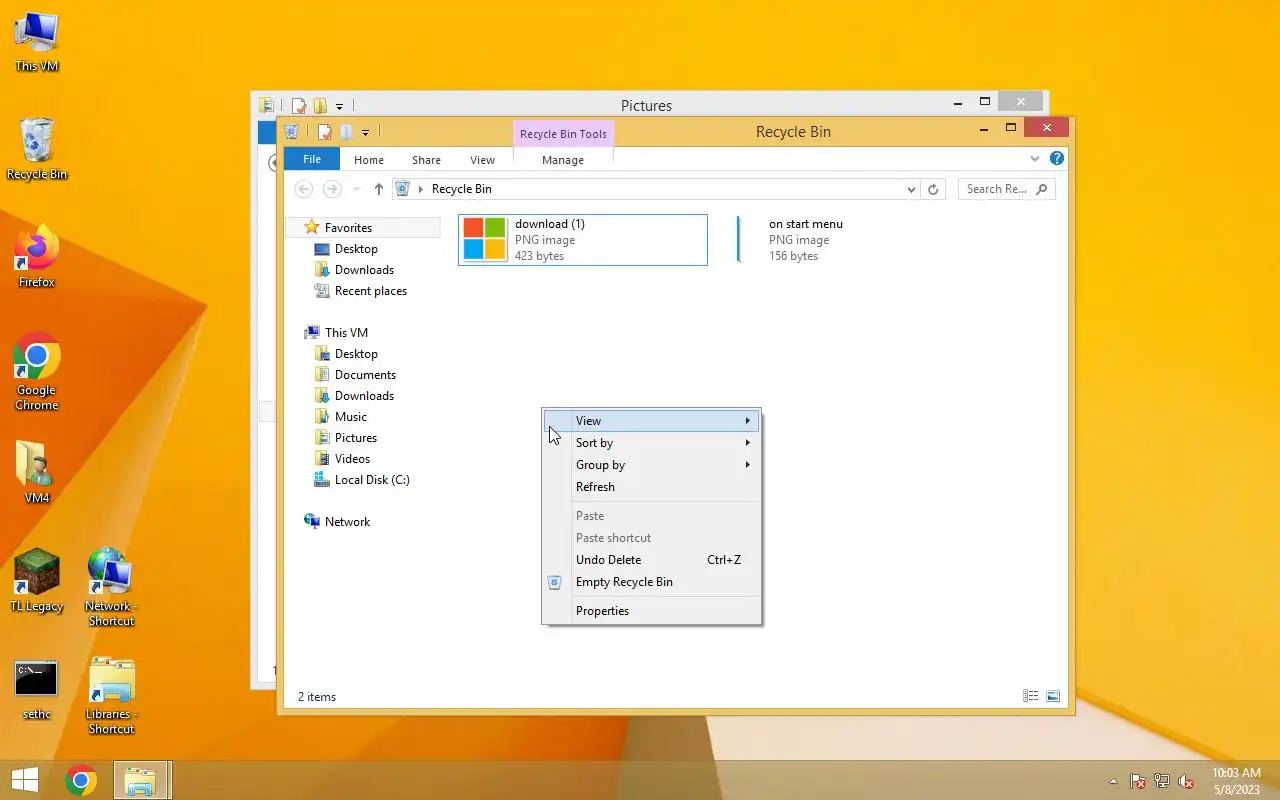1280x800 pixels.
Task: Open the View submenu in the context menu
Action: click(651, 421)
